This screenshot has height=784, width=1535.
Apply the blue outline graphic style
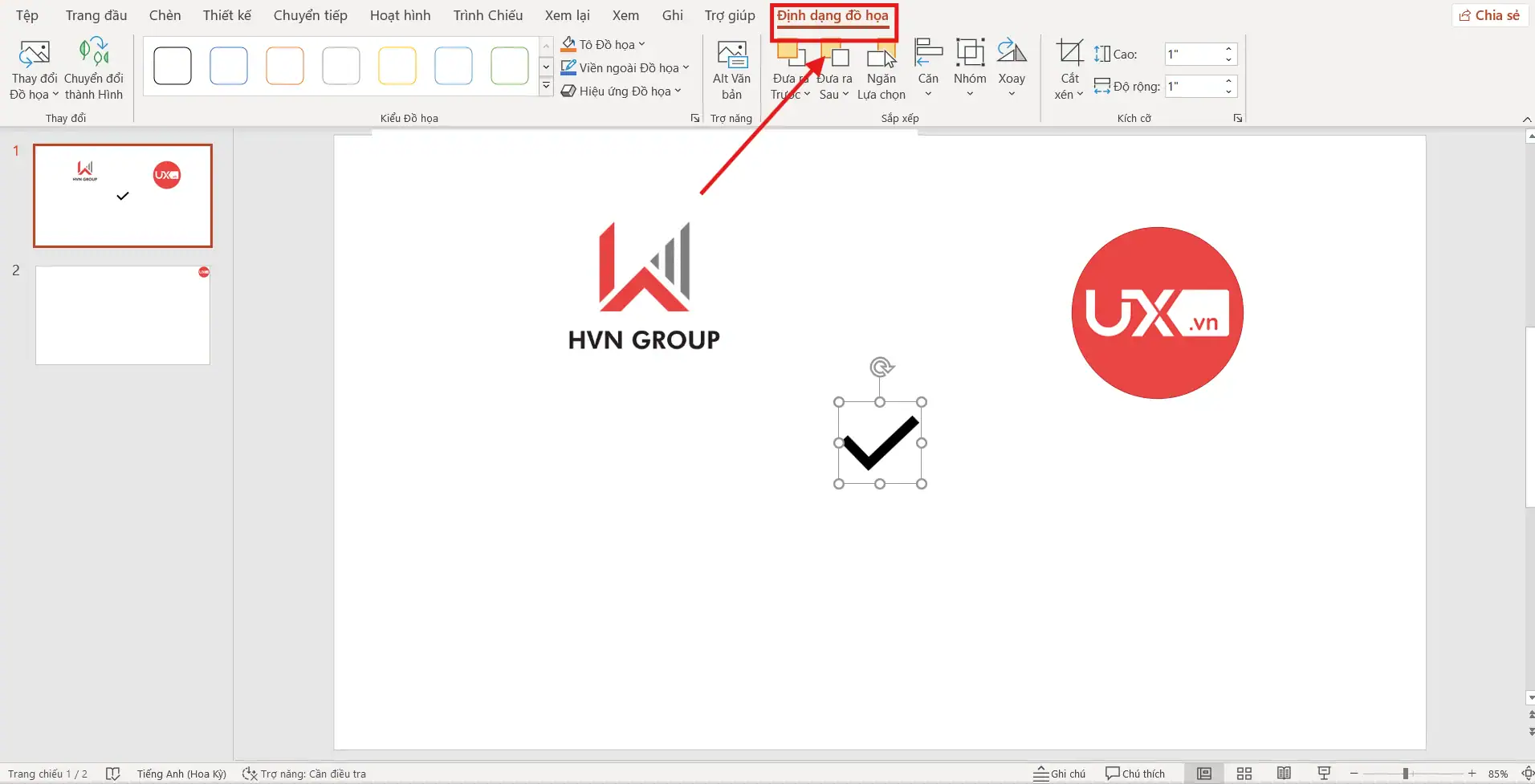229,66
